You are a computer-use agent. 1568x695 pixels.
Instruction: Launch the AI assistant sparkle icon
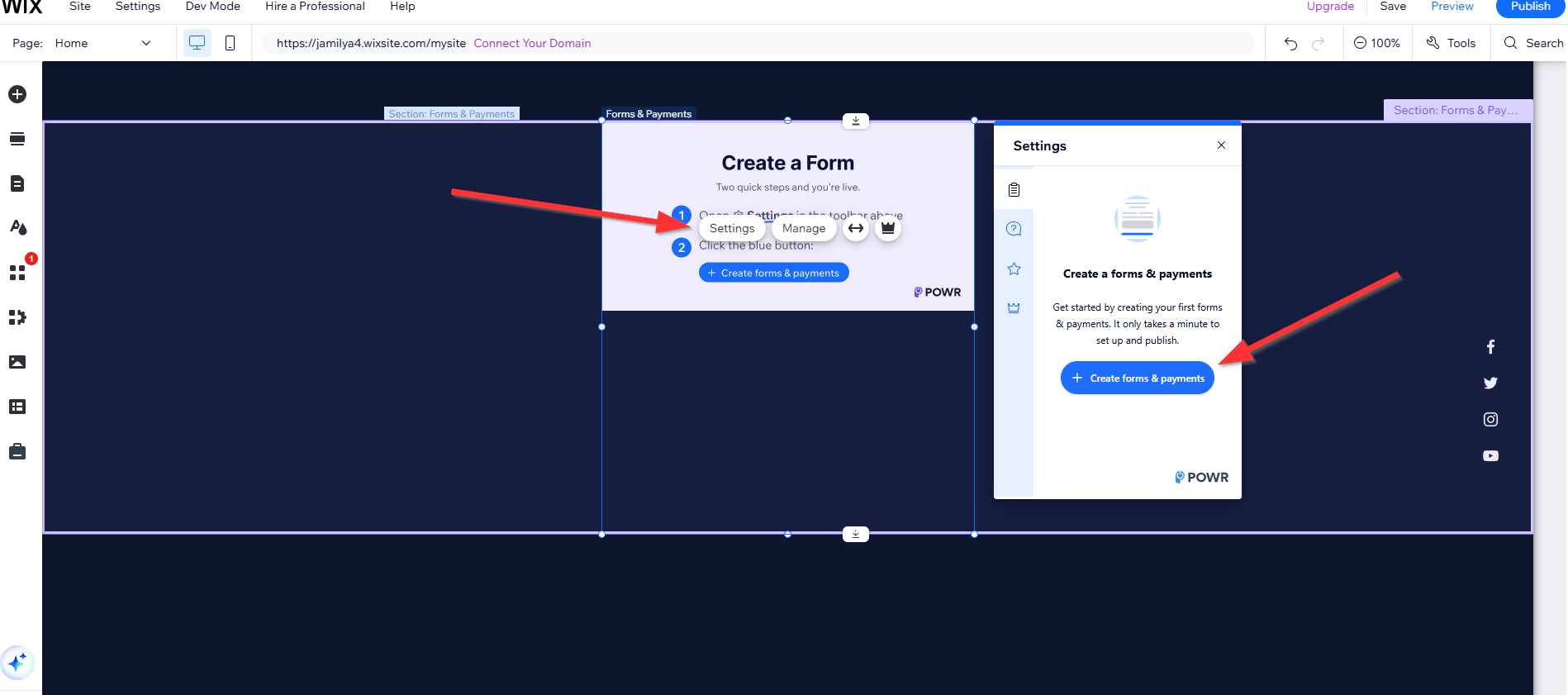coord(17,662)
